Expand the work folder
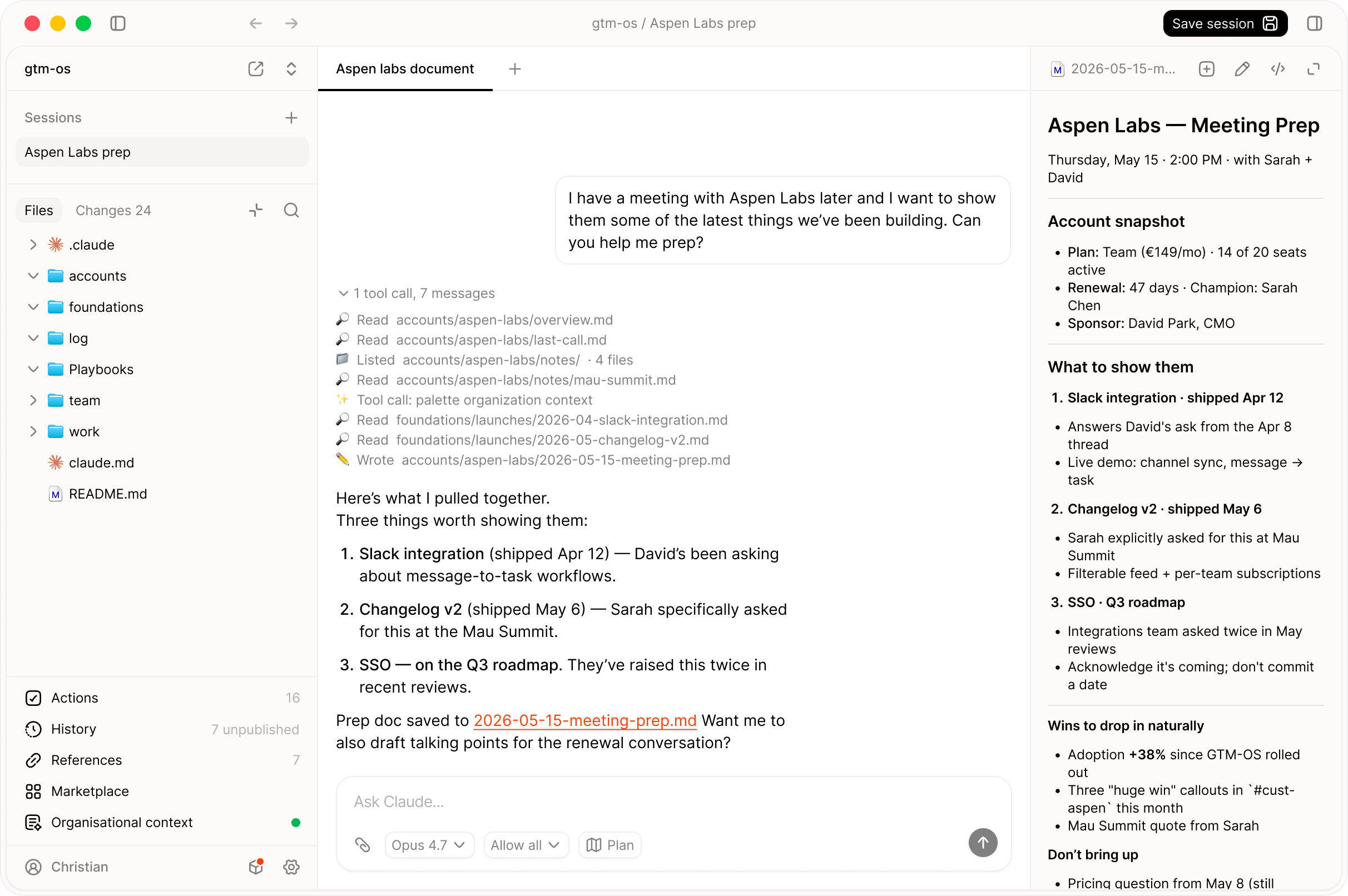Screen dimensions: 1348x896 [x=33, y=431]
